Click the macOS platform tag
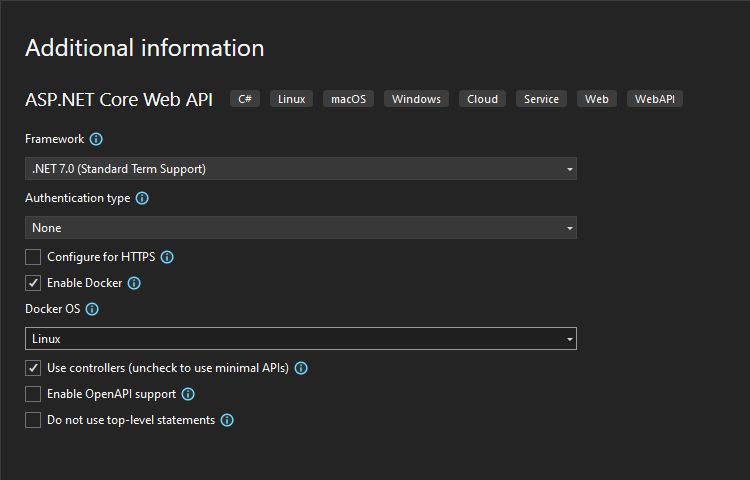The width and height of the screenshot is (750, 480). pos(349,99)
